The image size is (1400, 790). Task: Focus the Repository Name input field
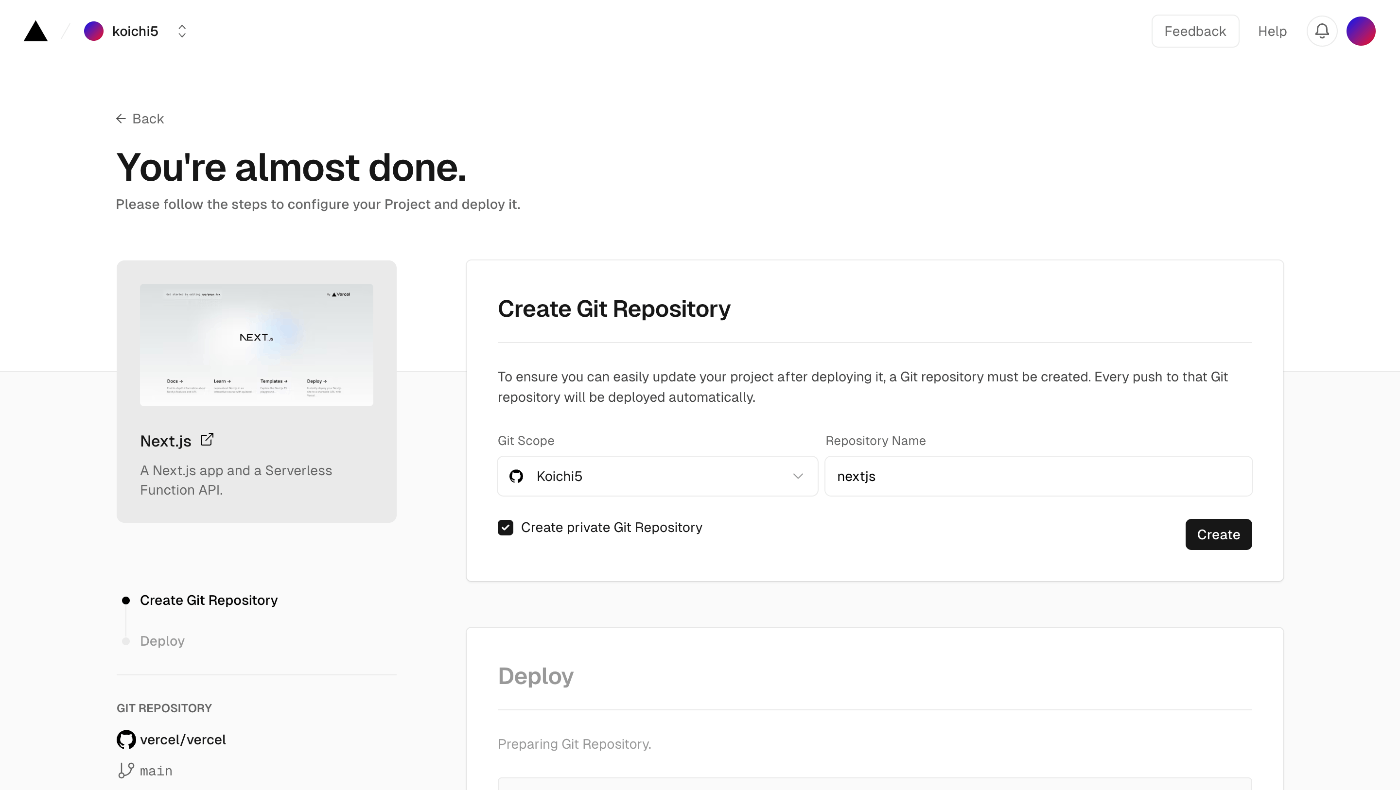pyautogui.click(x=1038, y=476)
